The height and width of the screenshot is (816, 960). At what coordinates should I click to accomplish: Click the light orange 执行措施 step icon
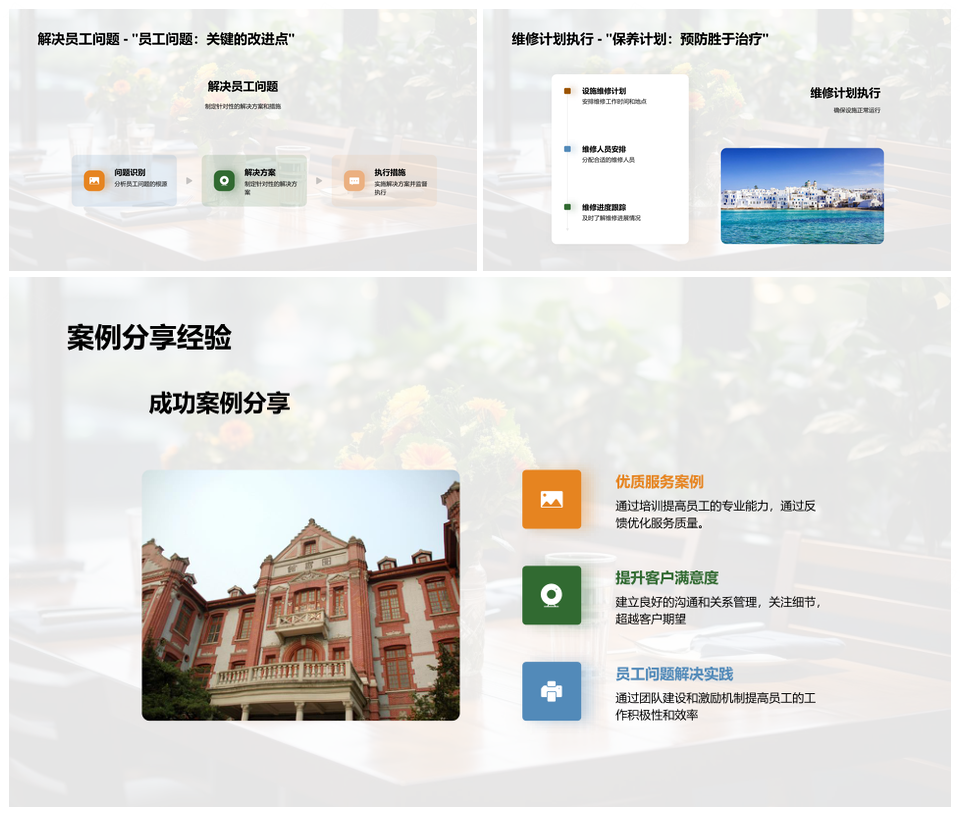click(354, 181)
